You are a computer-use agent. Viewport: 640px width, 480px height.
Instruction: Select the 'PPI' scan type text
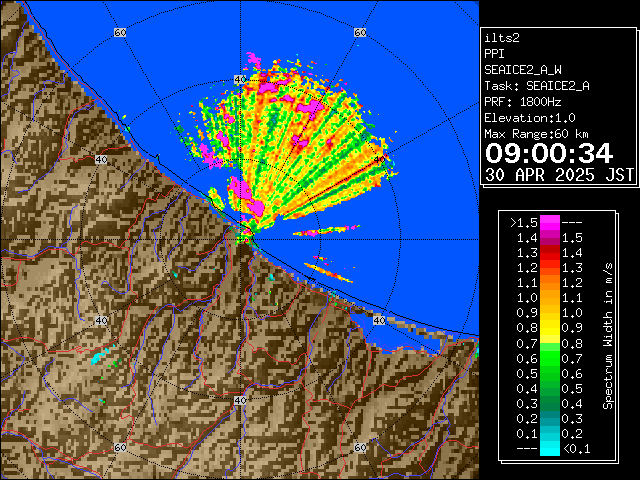click(494, 54)
